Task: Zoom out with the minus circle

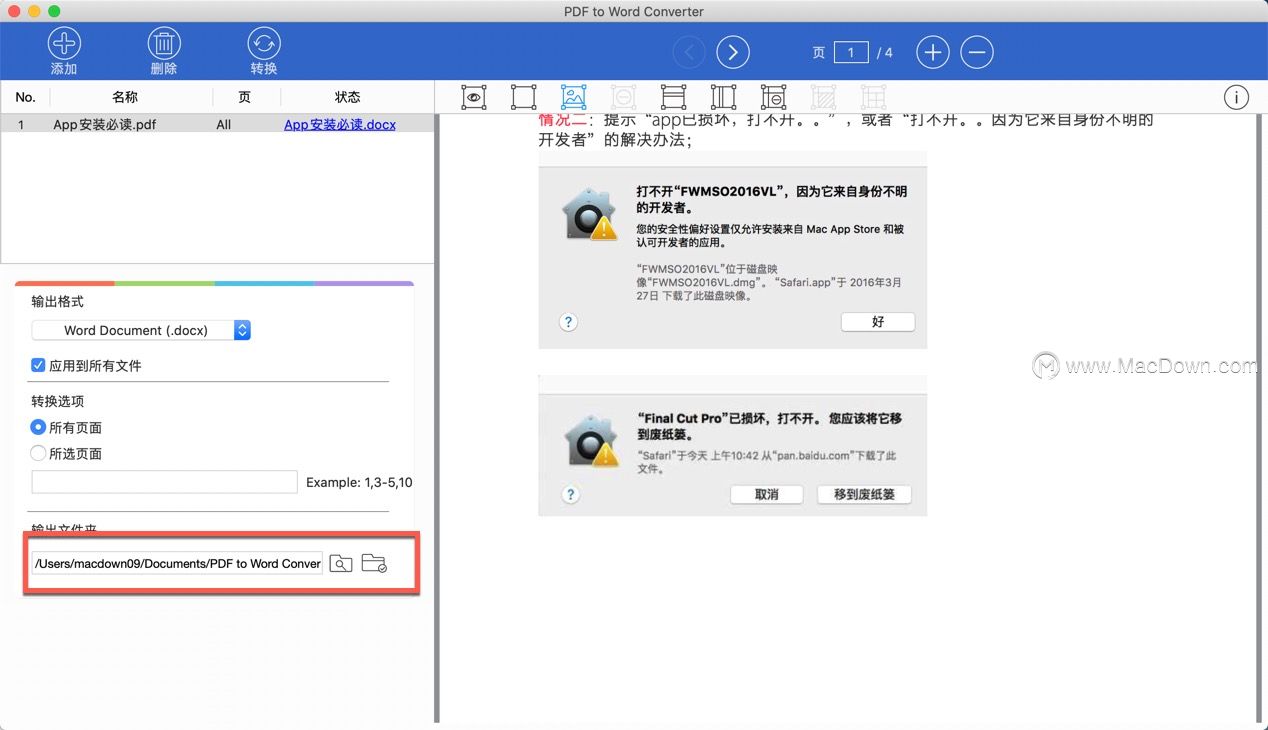Action: (977, 52)
